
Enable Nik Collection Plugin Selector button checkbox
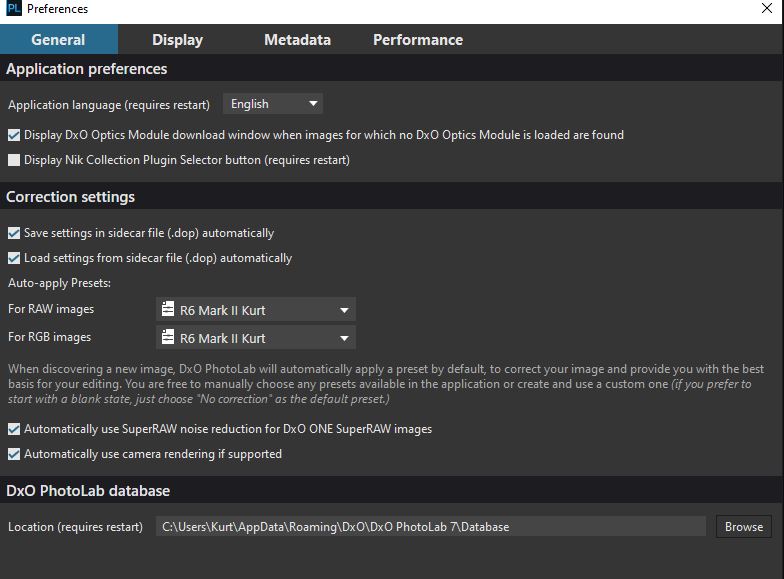point(14,160)
